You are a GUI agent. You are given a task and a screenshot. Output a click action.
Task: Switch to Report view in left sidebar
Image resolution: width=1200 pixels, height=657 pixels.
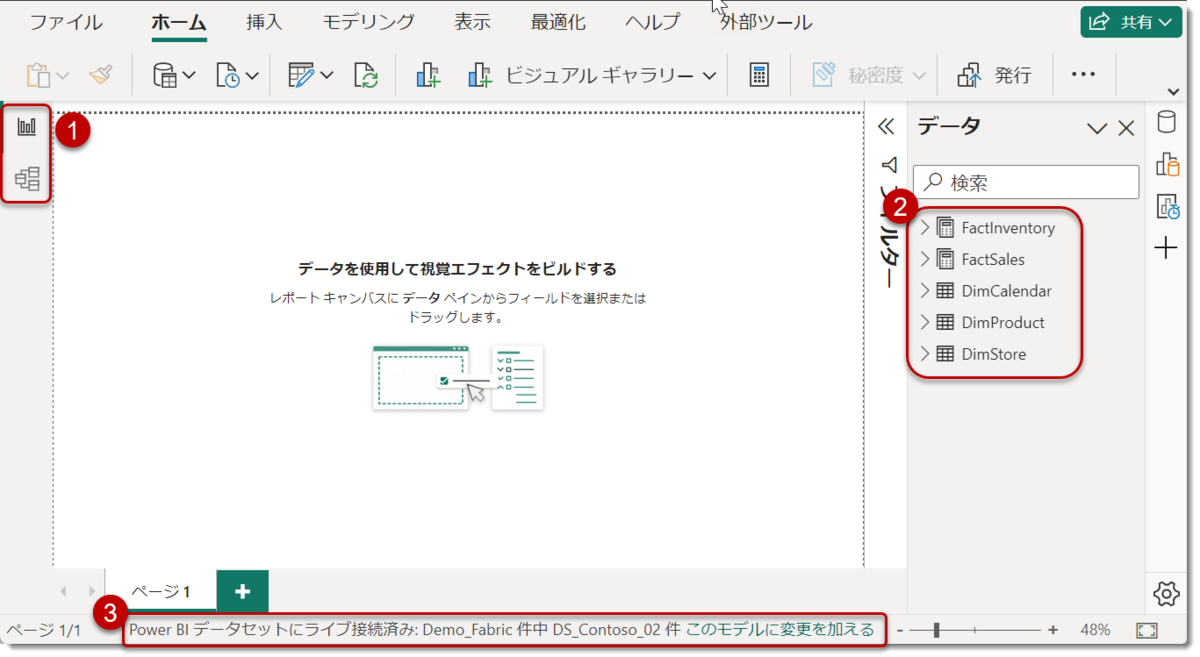tap(27, 128)
